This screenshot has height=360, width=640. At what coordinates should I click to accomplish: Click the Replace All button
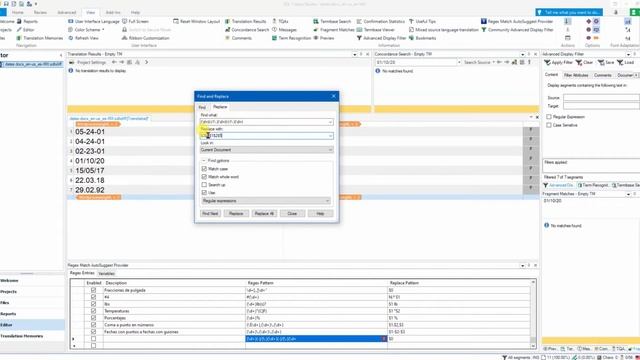click(x=264, y=213)
